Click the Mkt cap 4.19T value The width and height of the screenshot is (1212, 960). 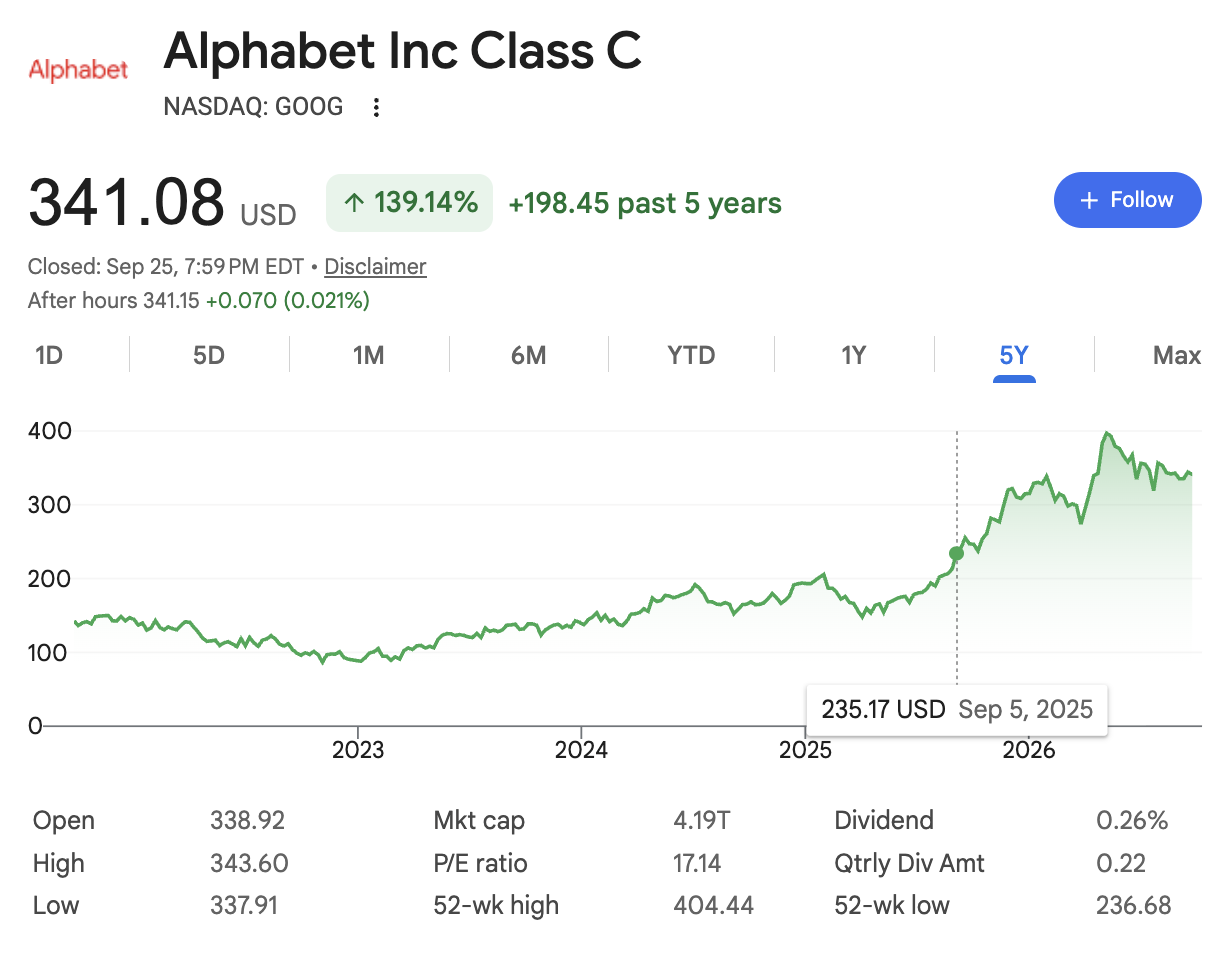point(702,821)
